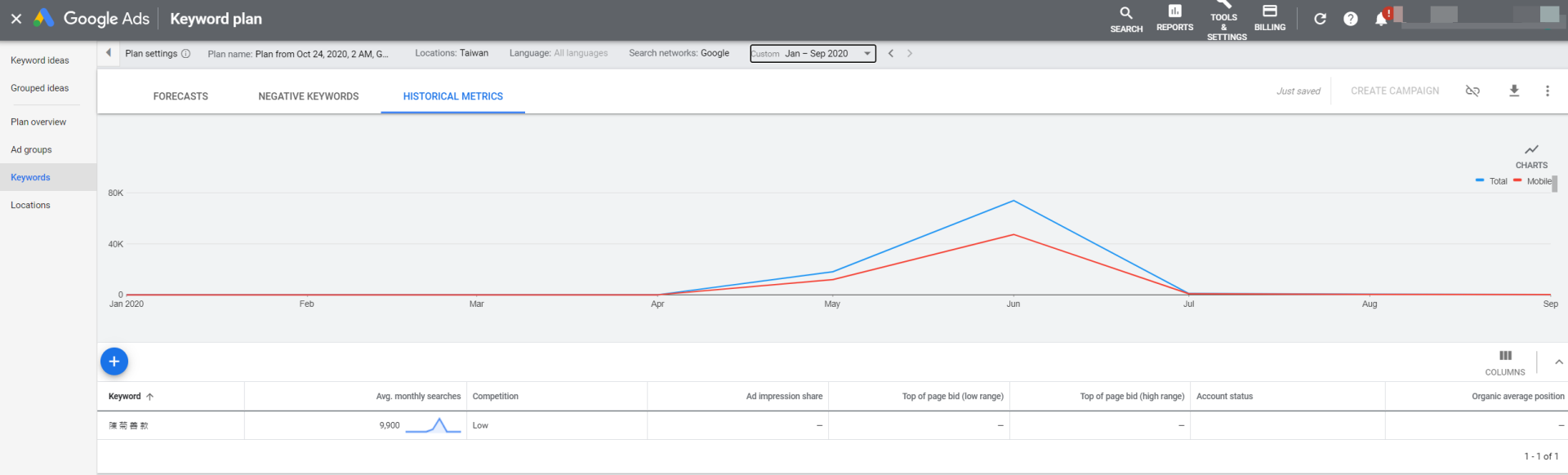The image size is (1568, 475).
Task: Switch to the Negative Keywords tab
Action: coord(308,96)
